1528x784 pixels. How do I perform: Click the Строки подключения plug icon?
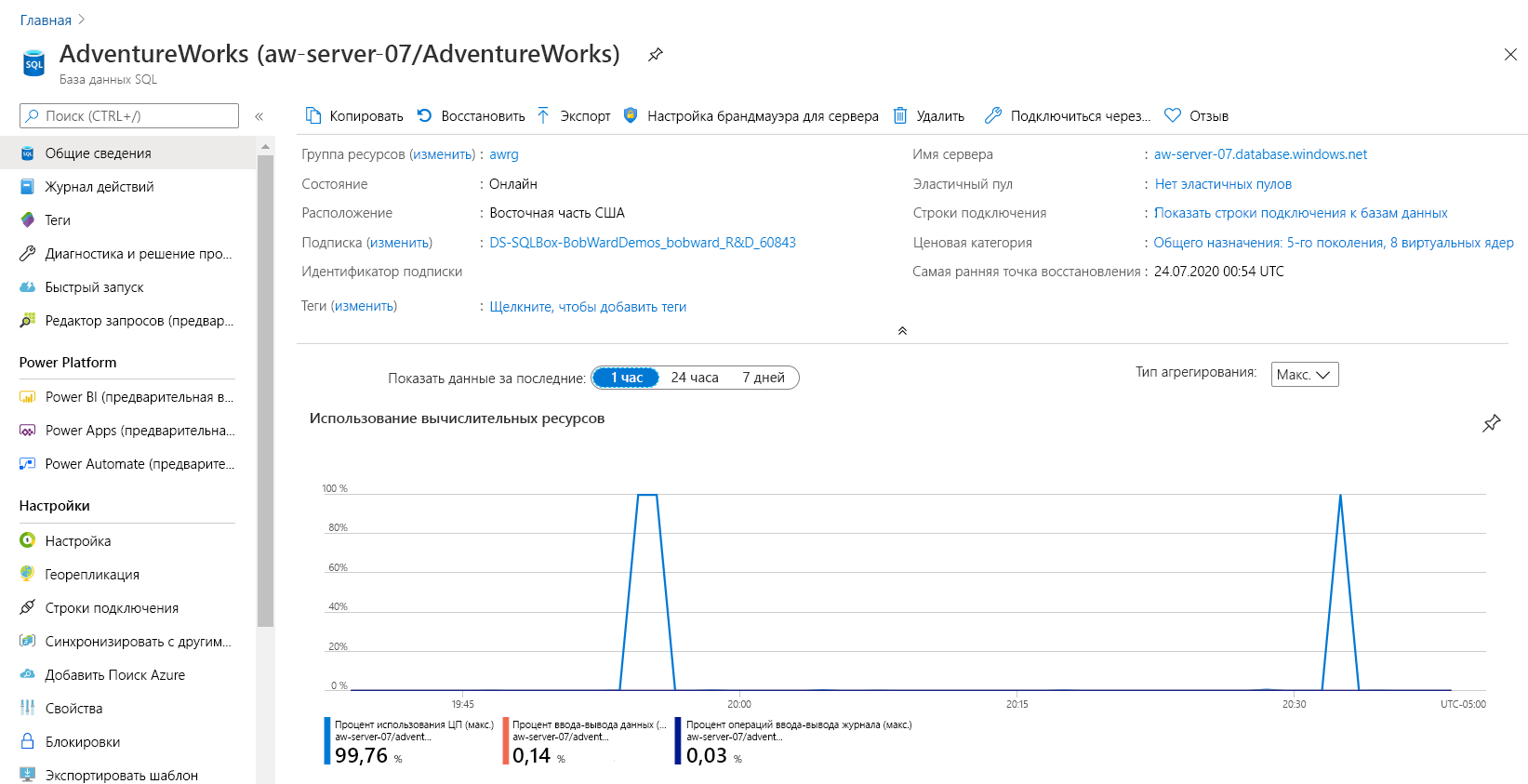pyautogui.click(x=27, y=607)
